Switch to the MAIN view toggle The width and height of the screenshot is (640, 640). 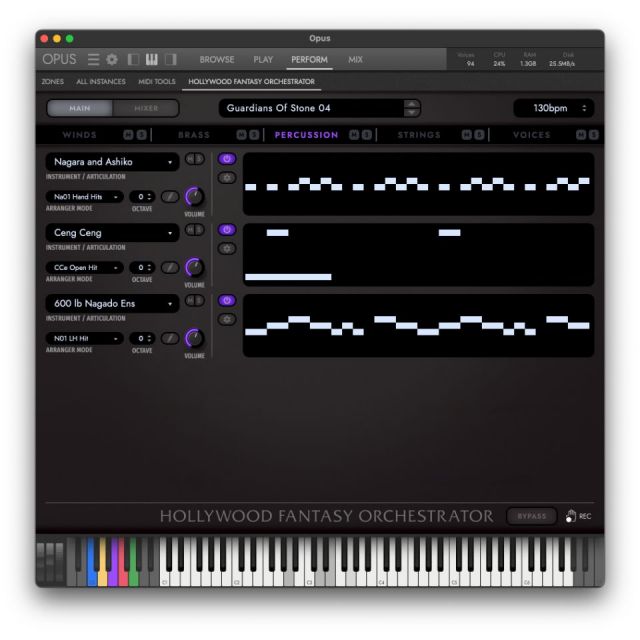tap(80, 108)
